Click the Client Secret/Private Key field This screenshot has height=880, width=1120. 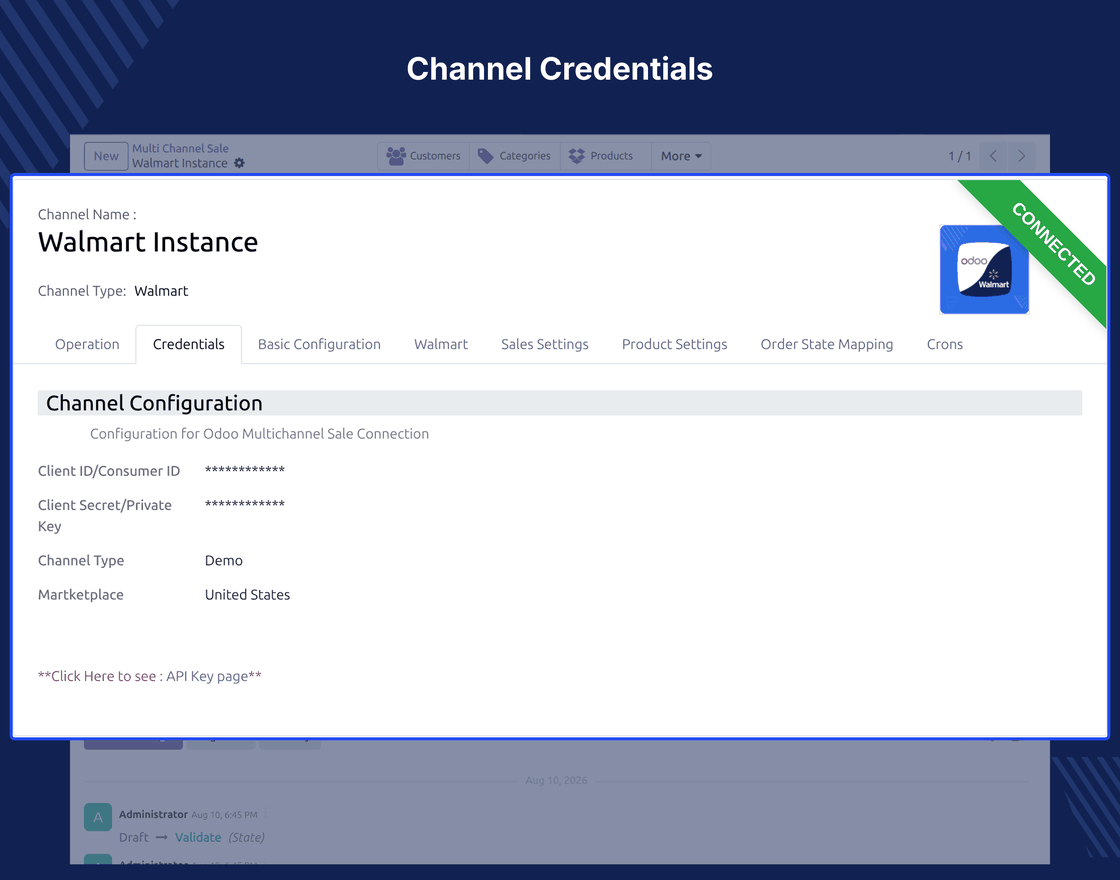coord(244,504)
